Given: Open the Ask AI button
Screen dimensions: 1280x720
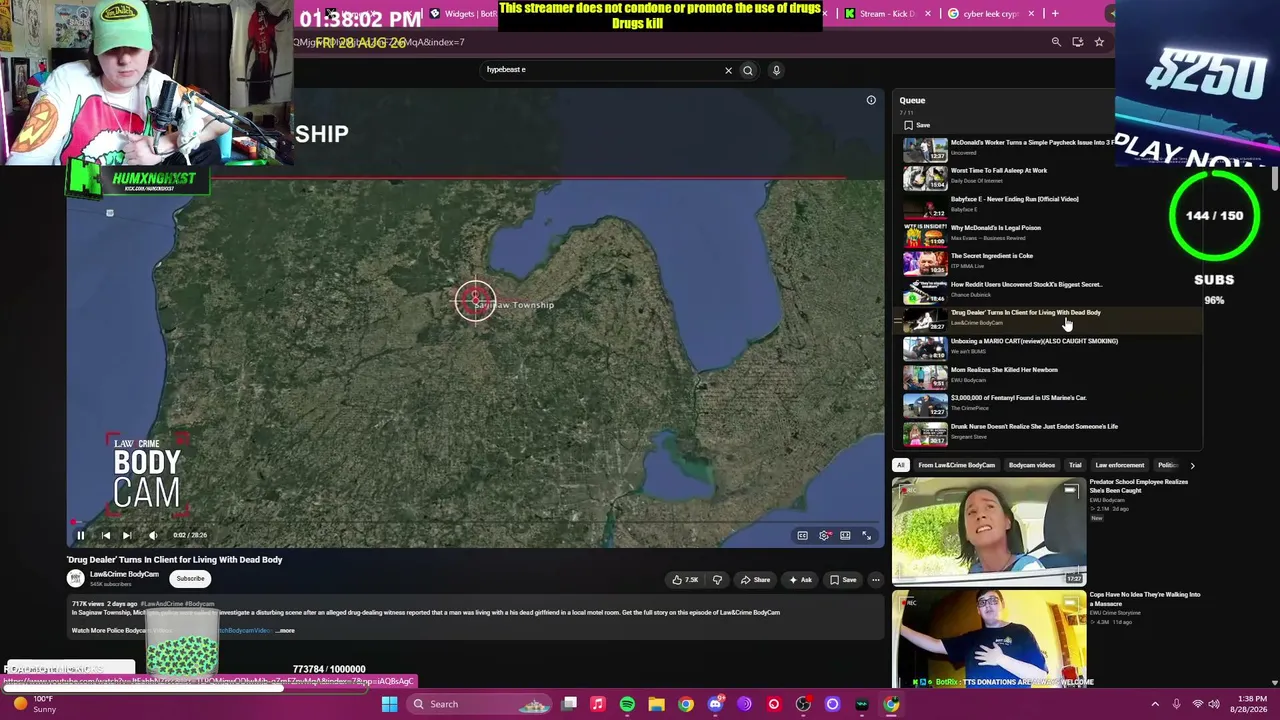Looking at the screenshot, I should (800, 580).
